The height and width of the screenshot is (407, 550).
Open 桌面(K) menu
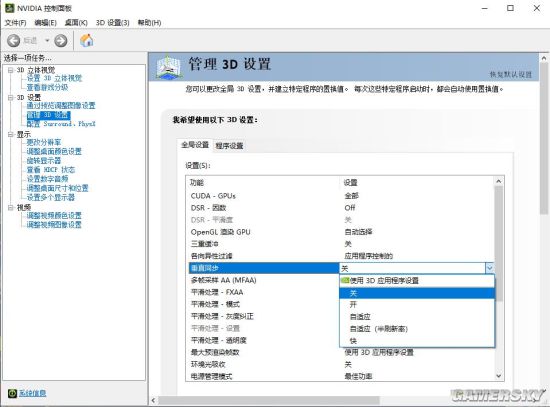pyautogui.click(x=76, y=23)
